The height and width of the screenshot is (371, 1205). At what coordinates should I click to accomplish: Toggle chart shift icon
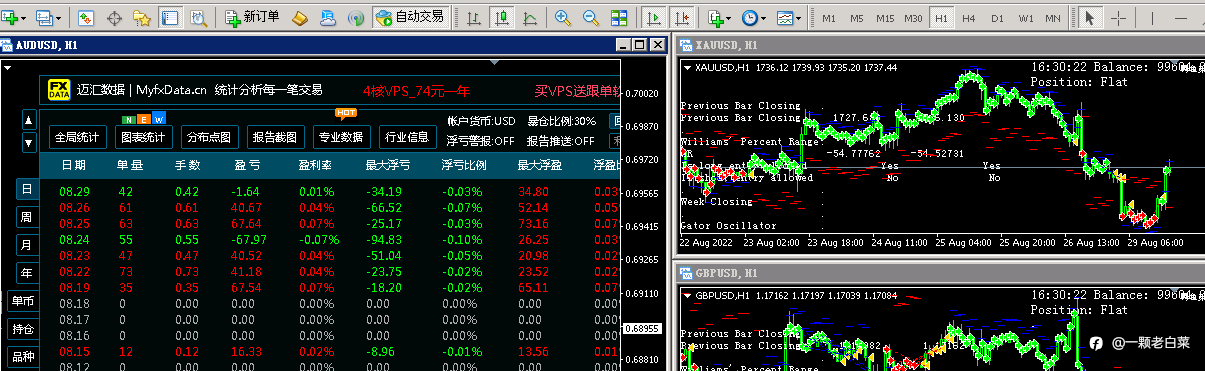682,18
